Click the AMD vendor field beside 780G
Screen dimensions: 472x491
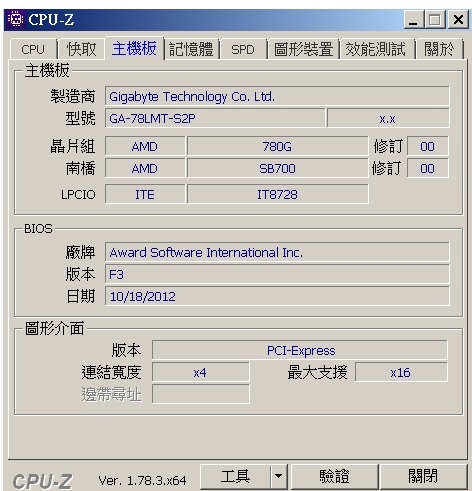[145, 146]
